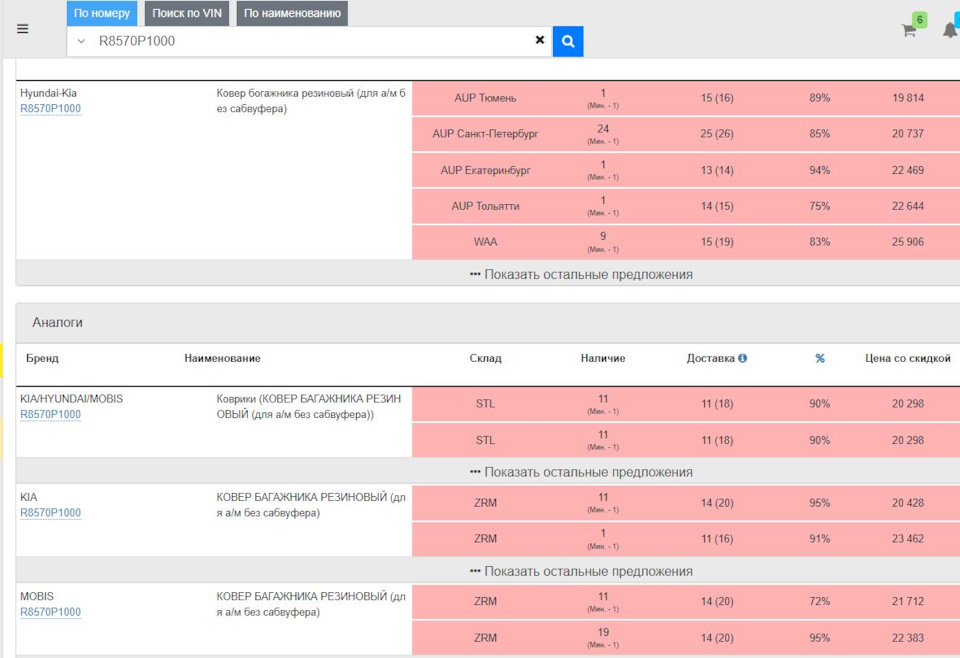Click the 72% rating in MOBIS row
960x658 pixels.
[x=819, y=601]
